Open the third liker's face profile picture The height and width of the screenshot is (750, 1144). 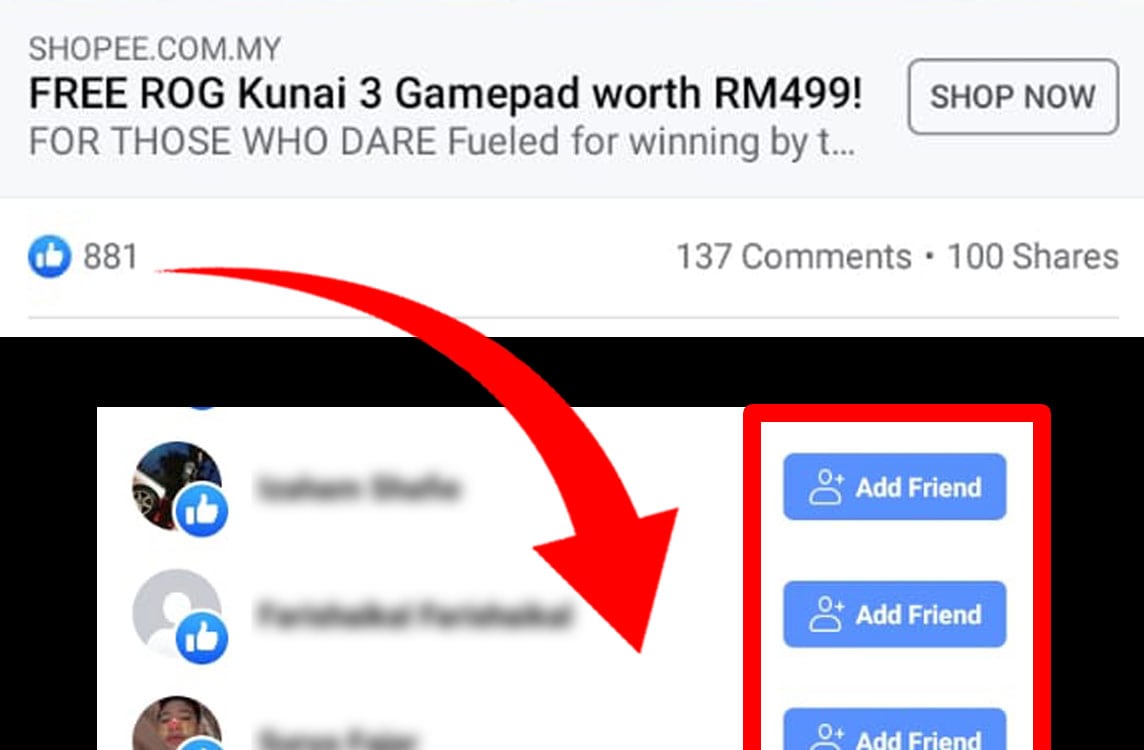(x=177, y=723)
